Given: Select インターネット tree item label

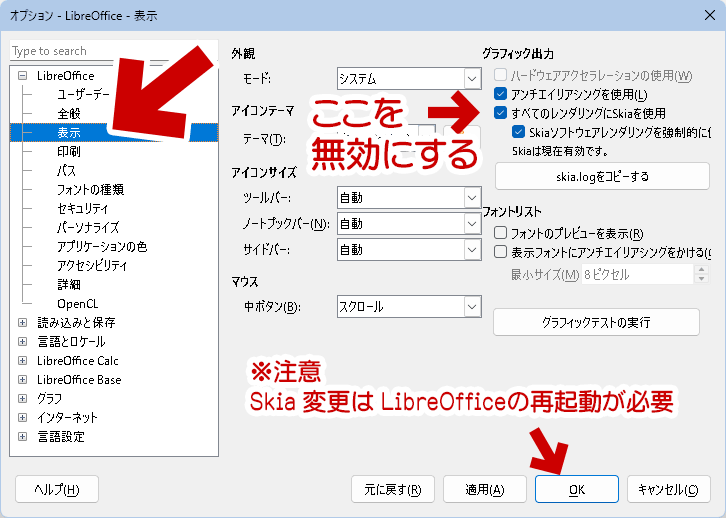Looking at the screenshot, I should point(68,418).
